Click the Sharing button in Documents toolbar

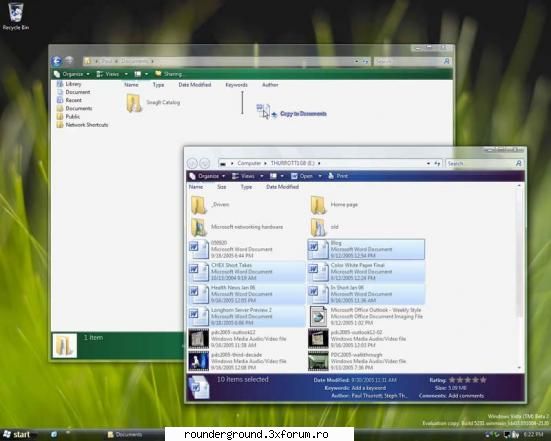pyautogui.click(x=169, y=74)
